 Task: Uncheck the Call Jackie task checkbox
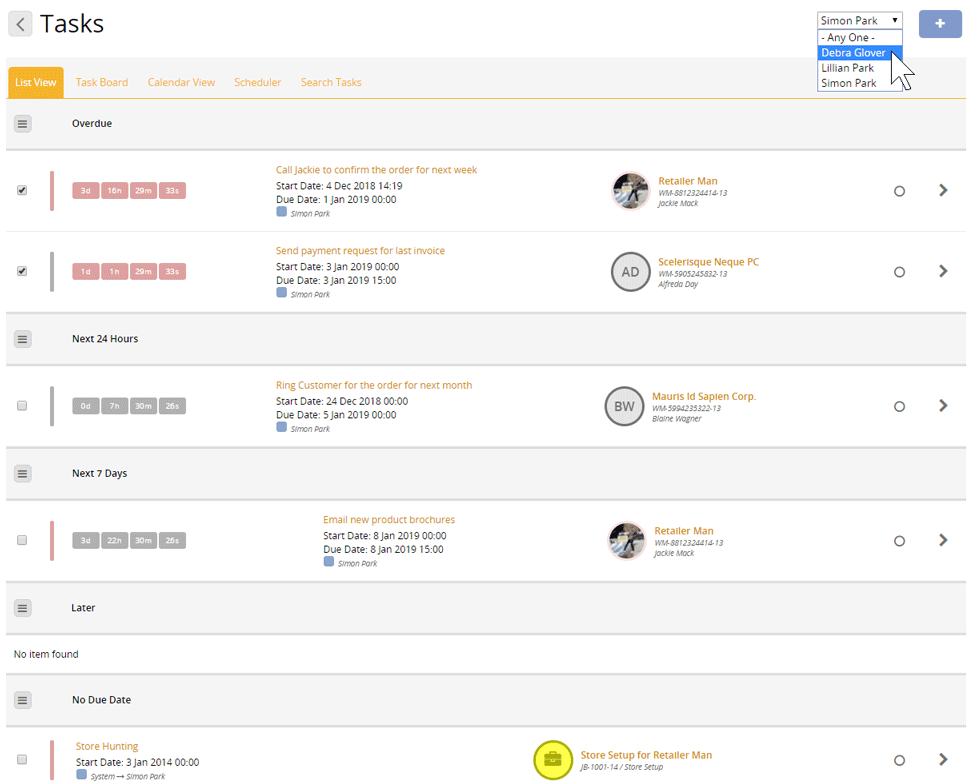(x=22, y=190)
